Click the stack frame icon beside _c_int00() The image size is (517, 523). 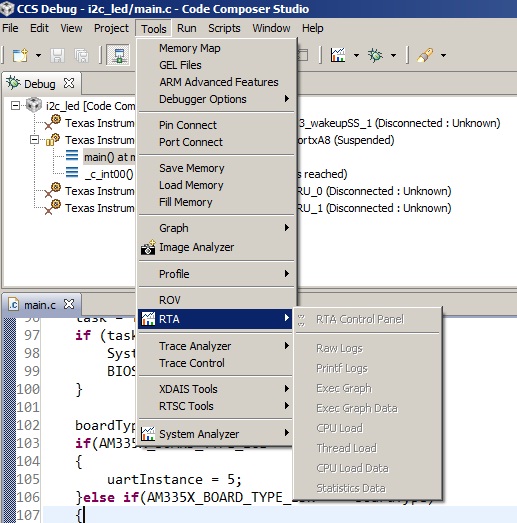(x=72, y=173)
